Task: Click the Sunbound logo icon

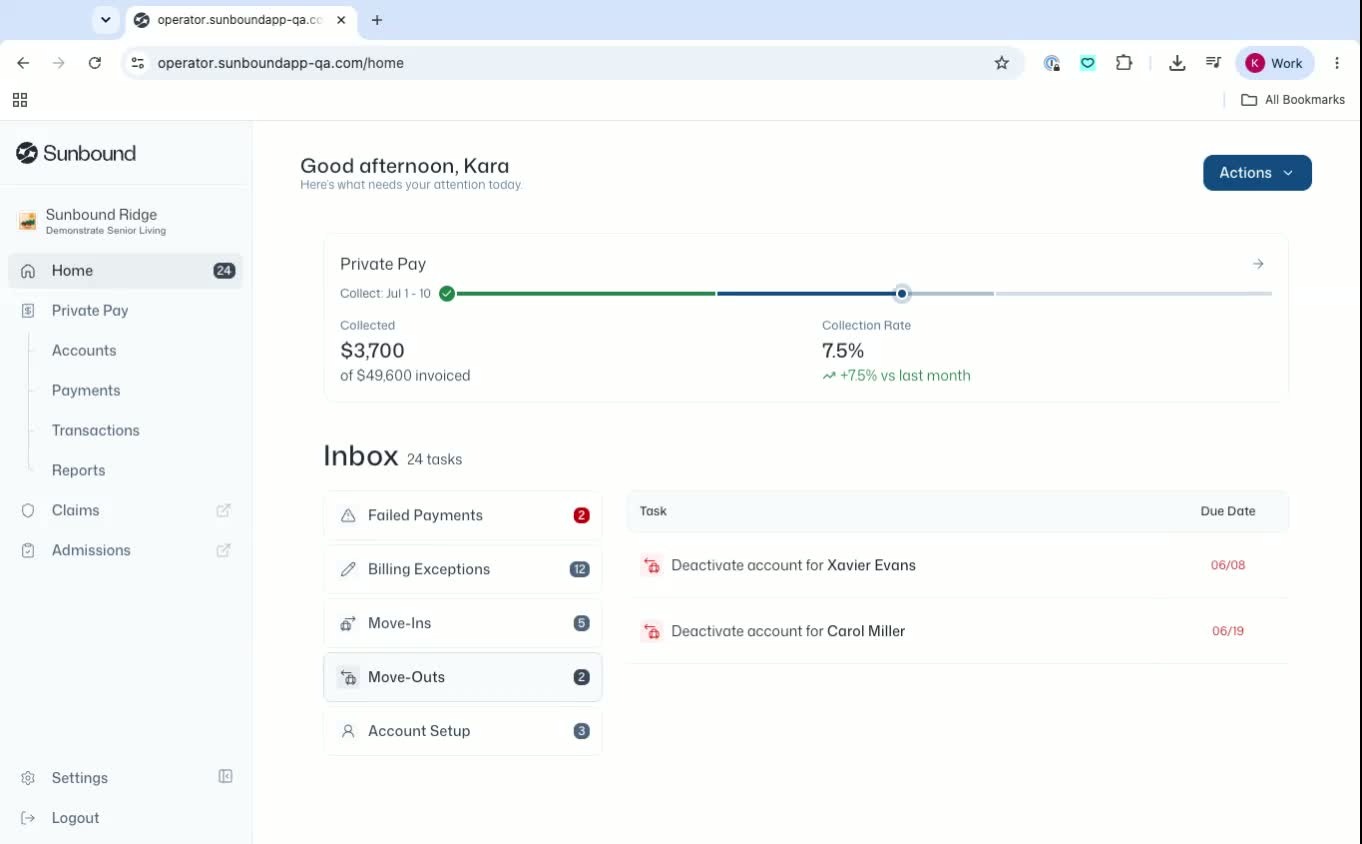Action: pyautogui.click(x=27, y=153)
